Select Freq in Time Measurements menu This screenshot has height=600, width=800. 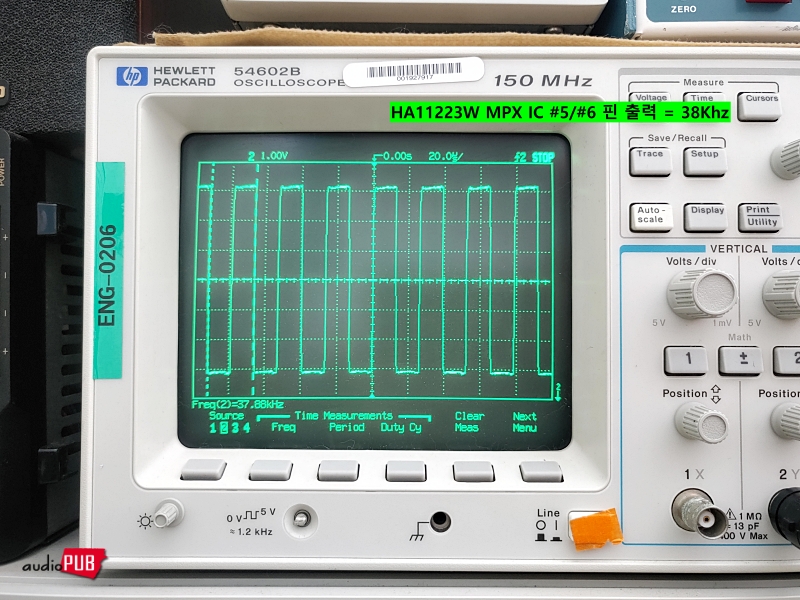[x=284, y=427]
